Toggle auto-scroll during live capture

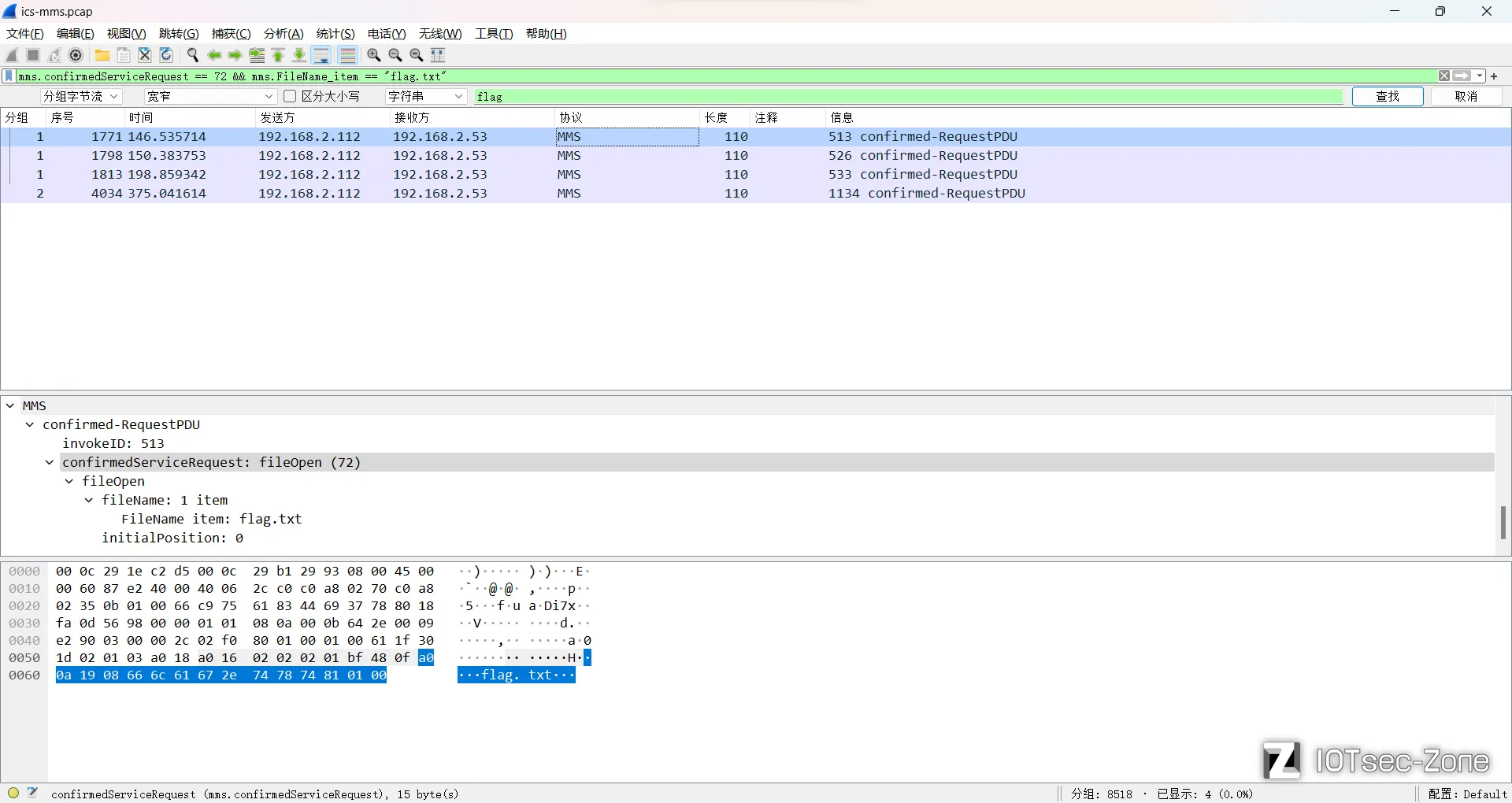(321, 55)
